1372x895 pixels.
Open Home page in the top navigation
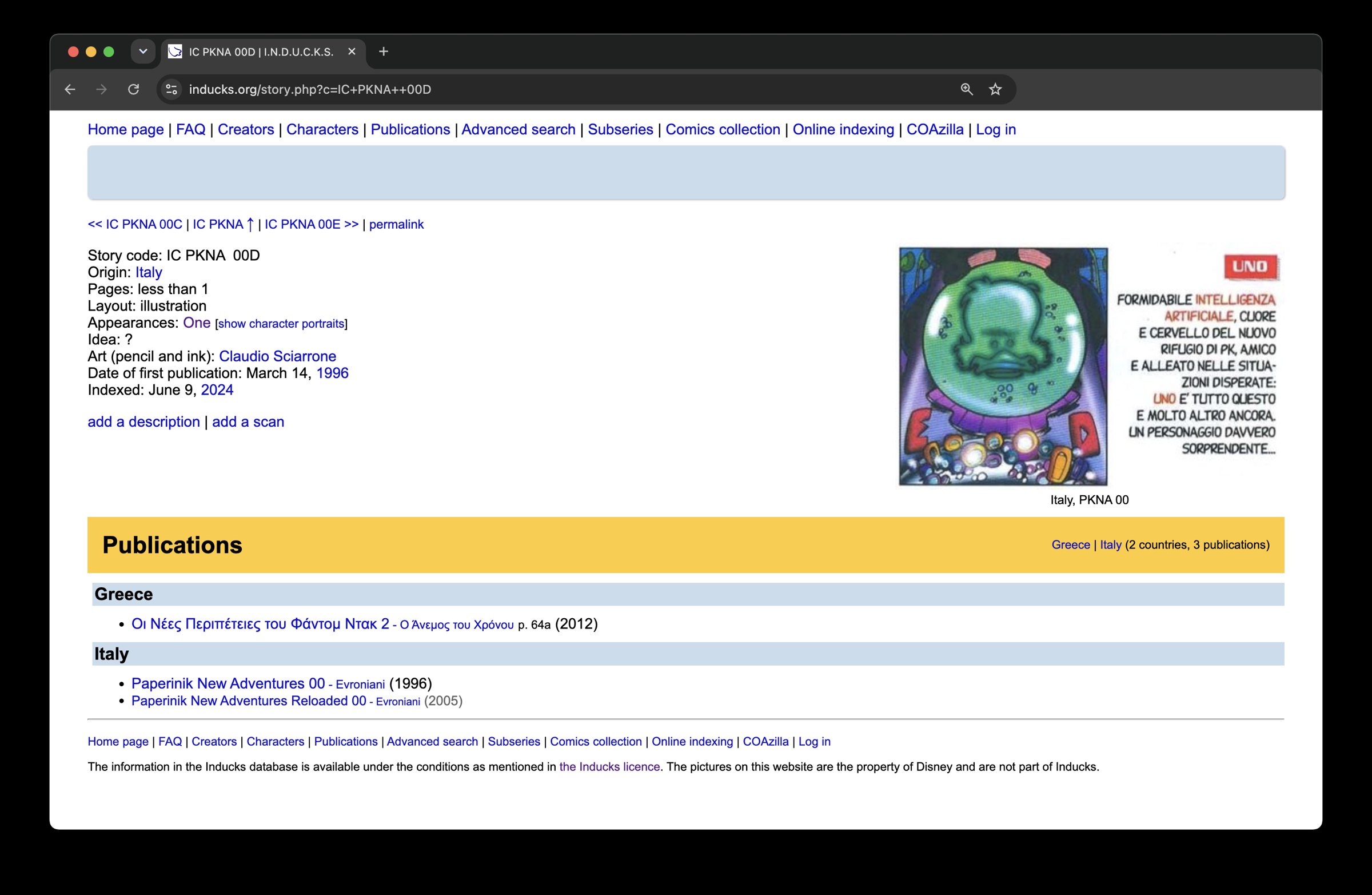click(x=126, y=129)
